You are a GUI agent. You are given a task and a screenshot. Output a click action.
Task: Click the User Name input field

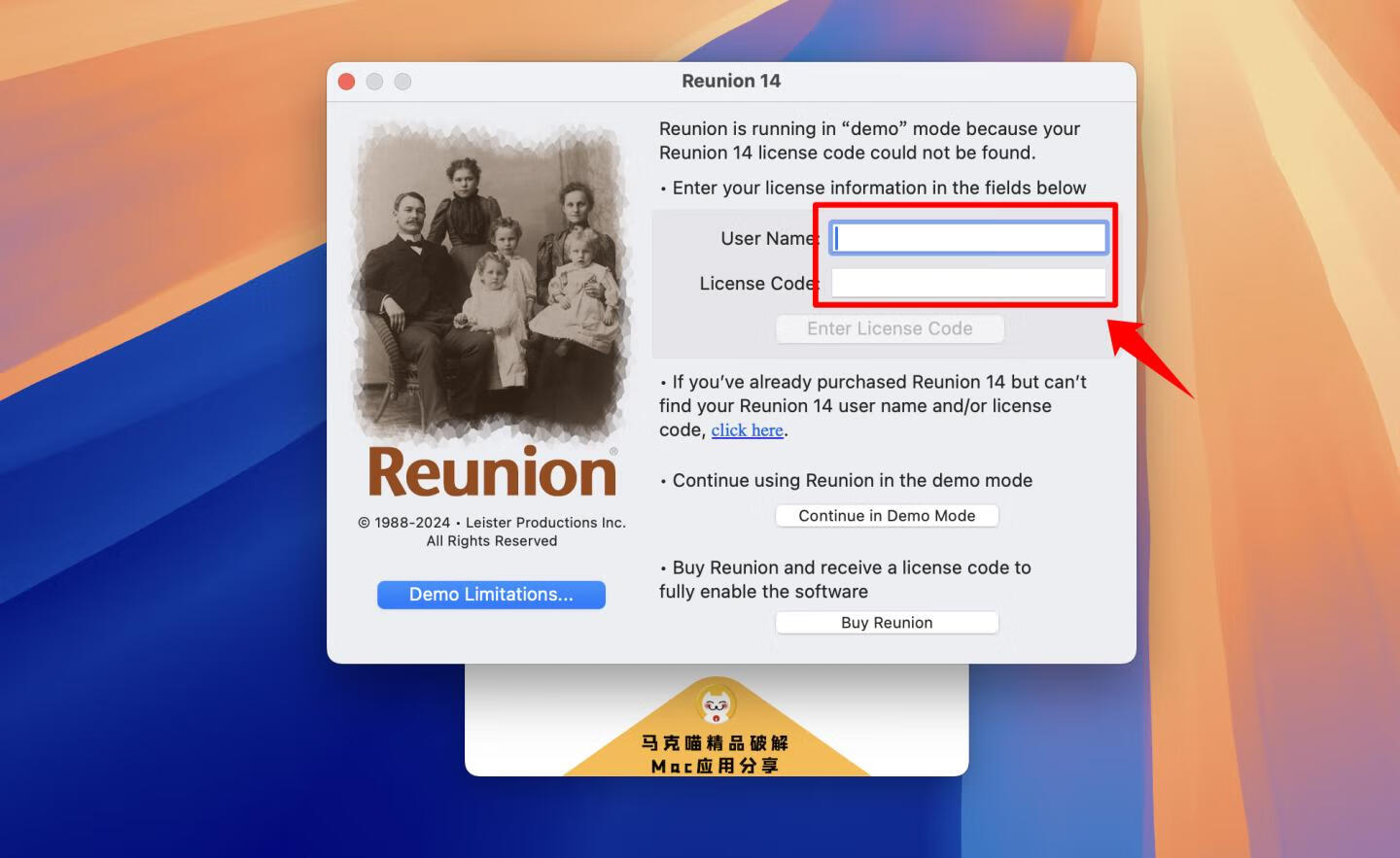point(968,238)
